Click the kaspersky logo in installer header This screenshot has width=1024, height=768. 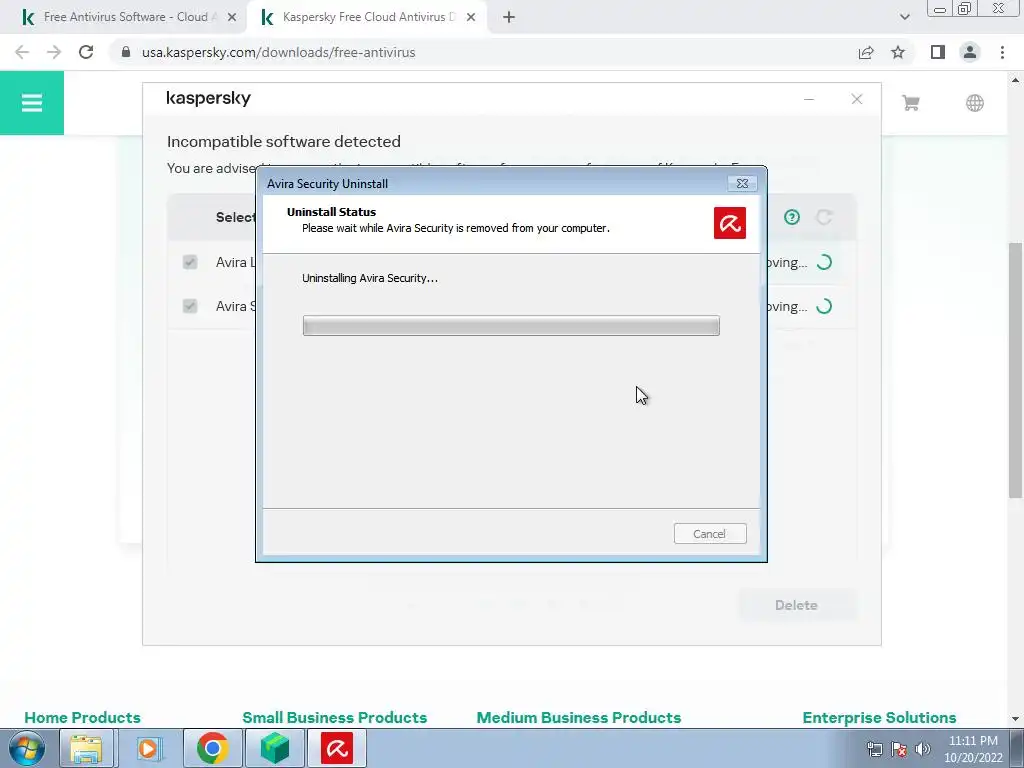pos(208,99)
